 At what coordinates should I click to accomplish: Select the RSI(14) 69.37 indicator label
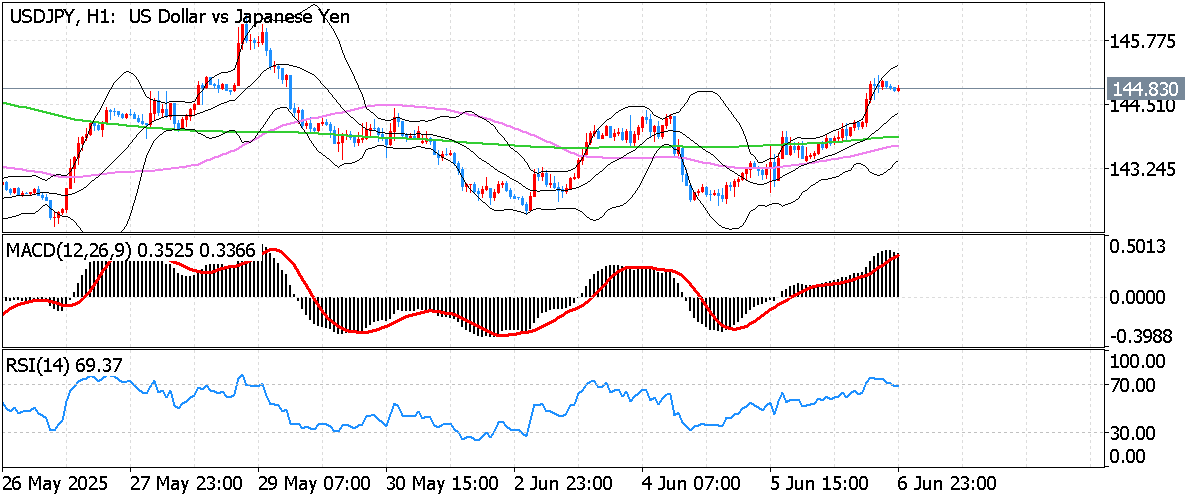65,366
